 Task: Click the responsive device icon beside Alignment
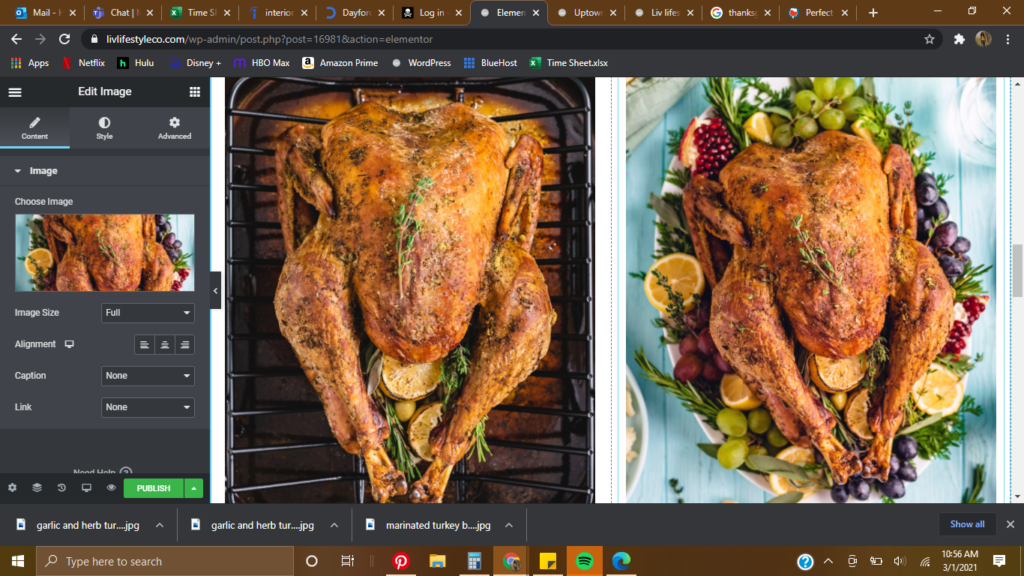[69, 344]
